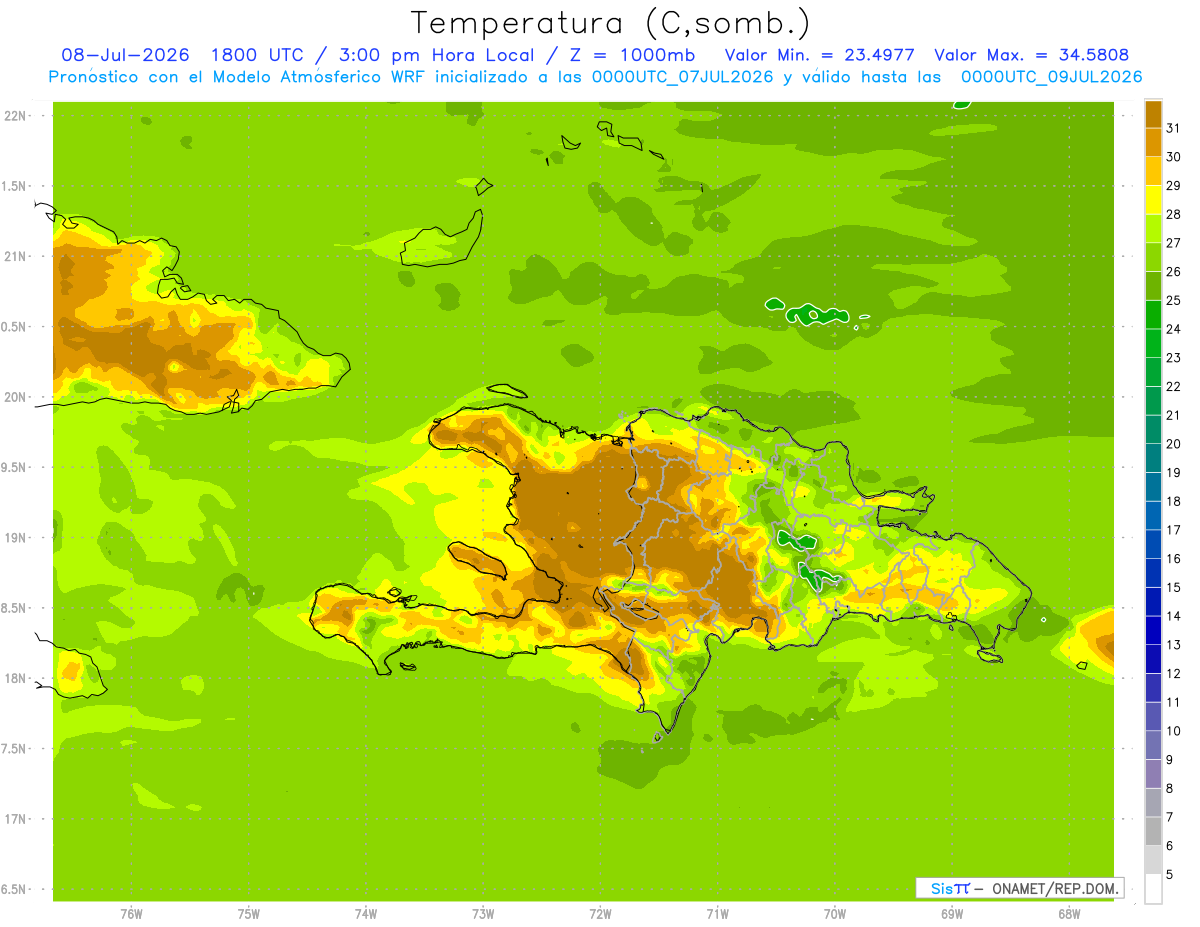The width and height of the screenshot is (1200, 927).
Task: Click the "1800 UTC" time text
Action: (x=257, y=55)
